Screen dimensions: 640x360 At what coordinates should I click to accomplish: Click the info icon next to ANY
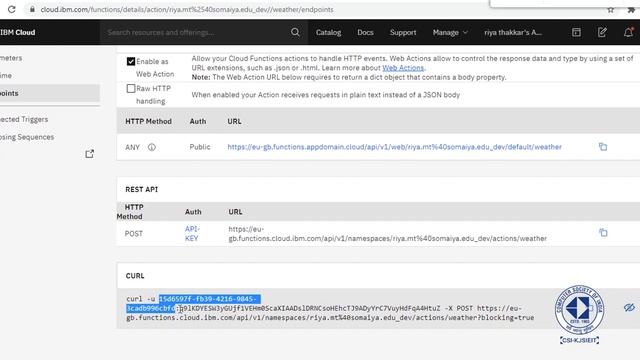[151, 147]
